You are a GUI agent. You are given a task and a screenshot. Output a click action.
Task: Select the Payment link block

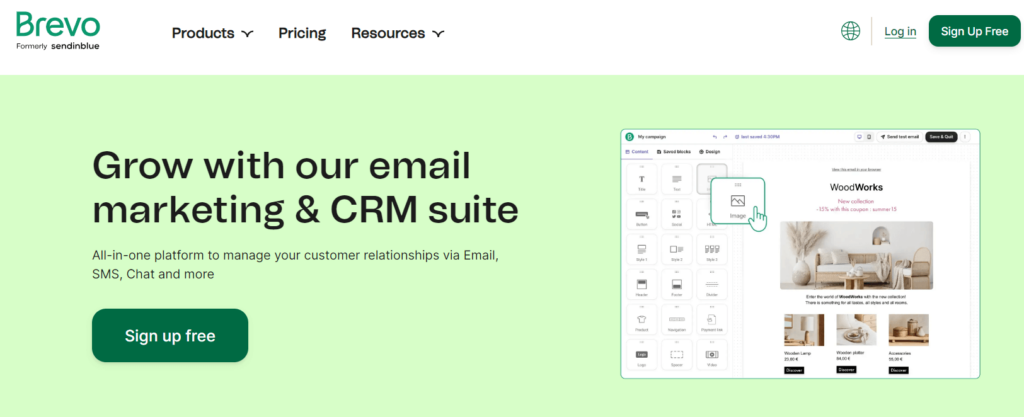[x=712, y=320]
